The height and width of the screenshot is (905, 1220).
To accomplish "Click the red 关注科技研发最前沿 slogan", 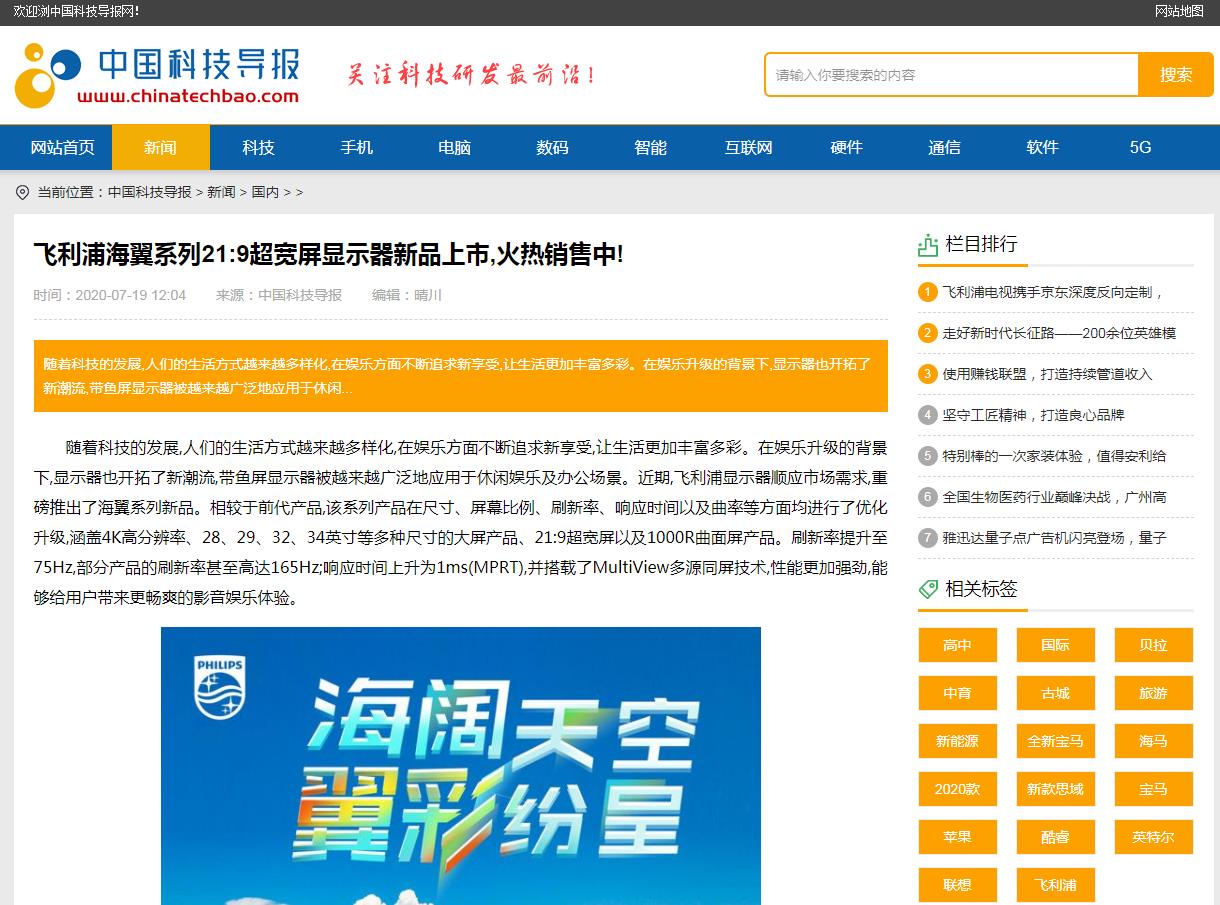I will (471, 75).
